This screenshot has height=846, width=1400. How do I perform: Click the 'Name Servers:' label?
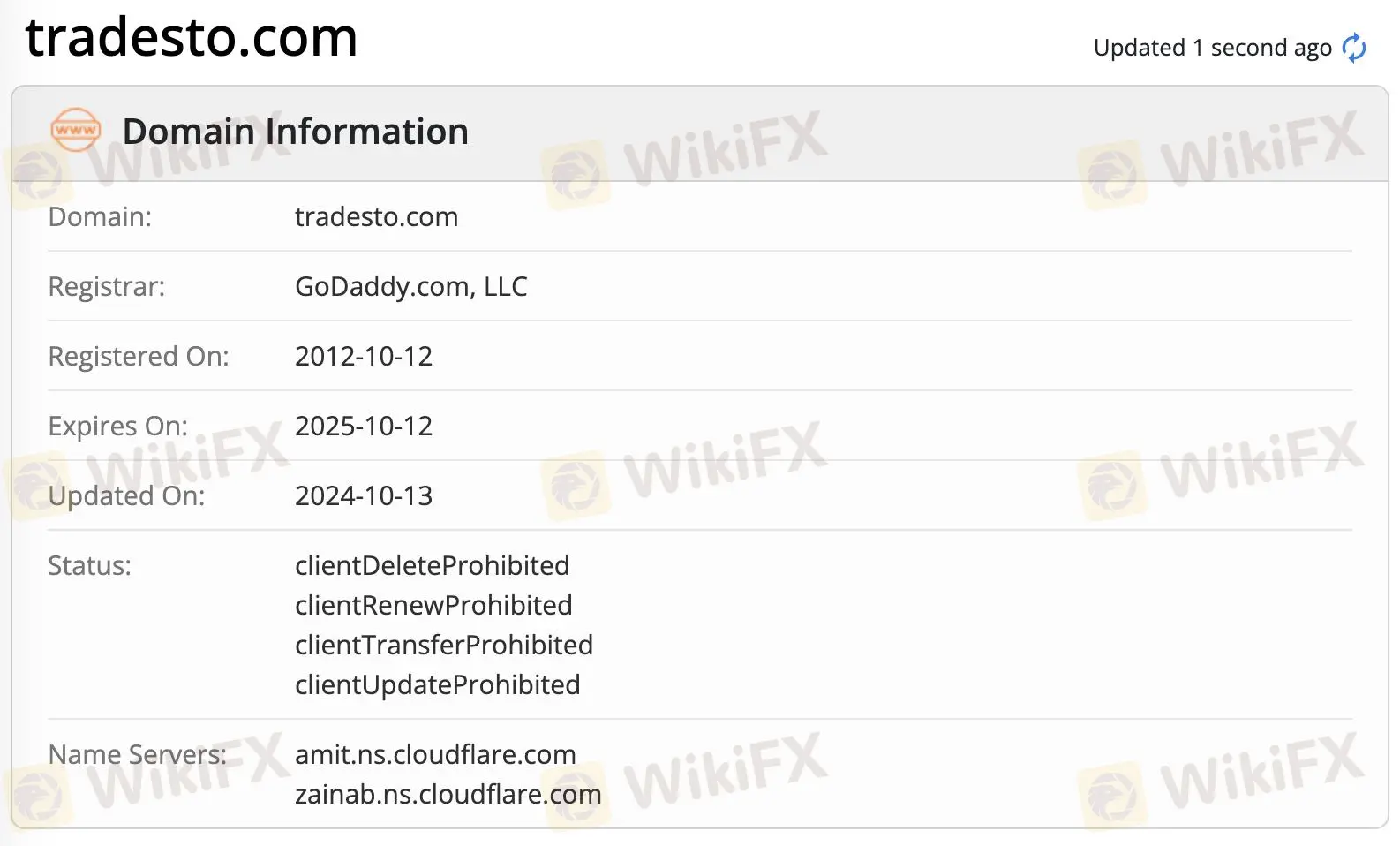coord(137,754)
